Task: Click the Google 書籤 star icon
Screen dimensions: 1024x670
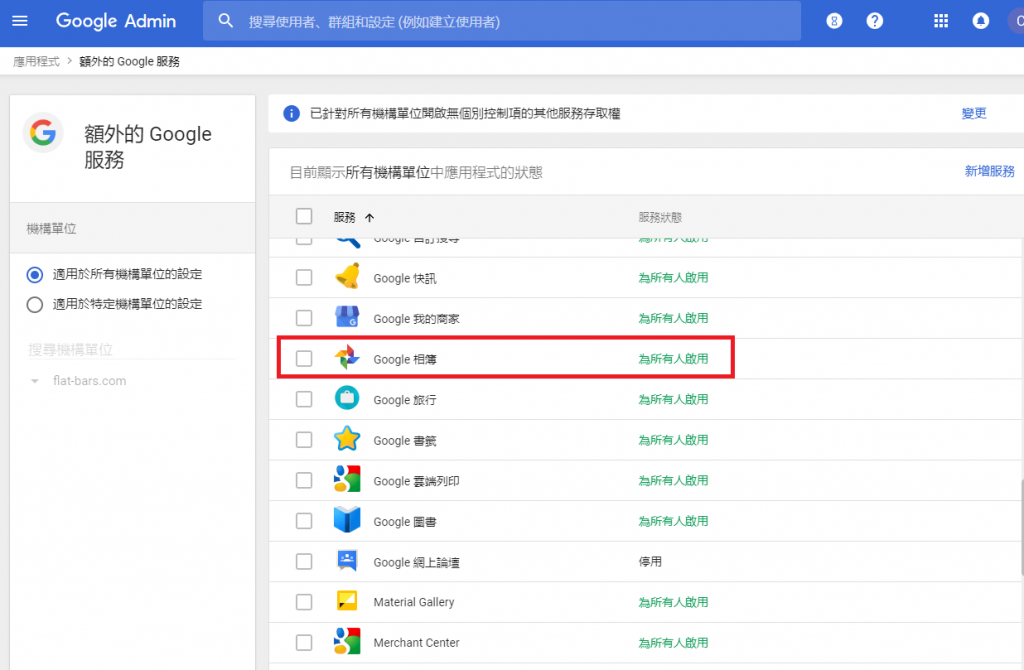Action: pos(347,439)
